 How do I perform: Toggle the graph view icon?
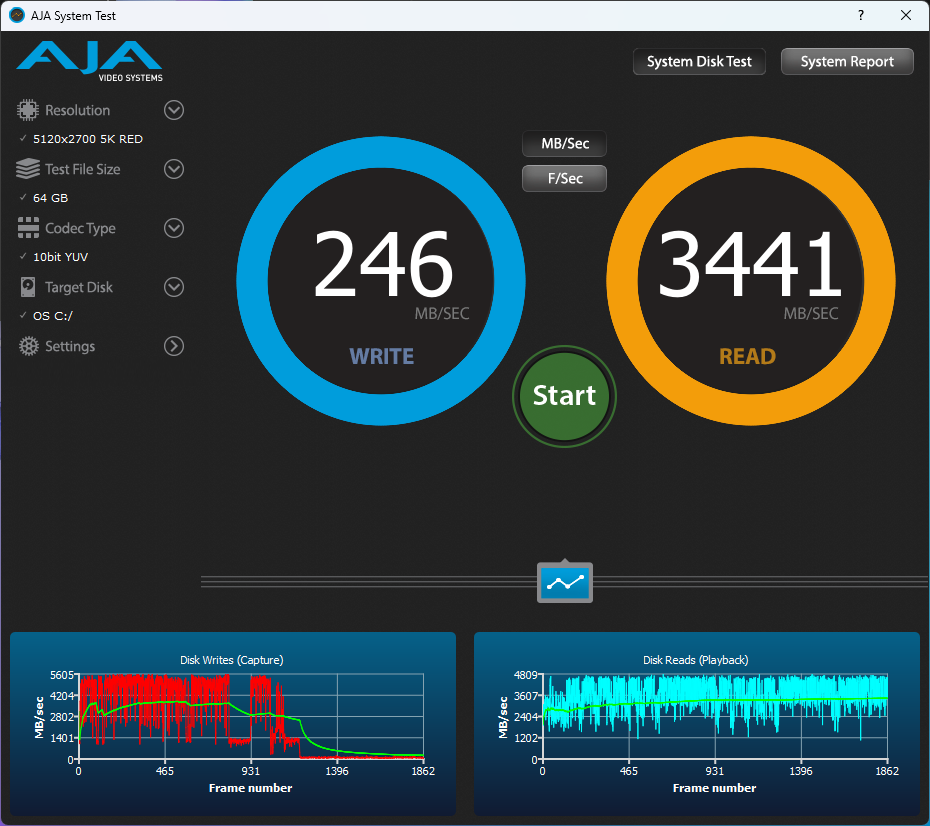tap(565, 582)
